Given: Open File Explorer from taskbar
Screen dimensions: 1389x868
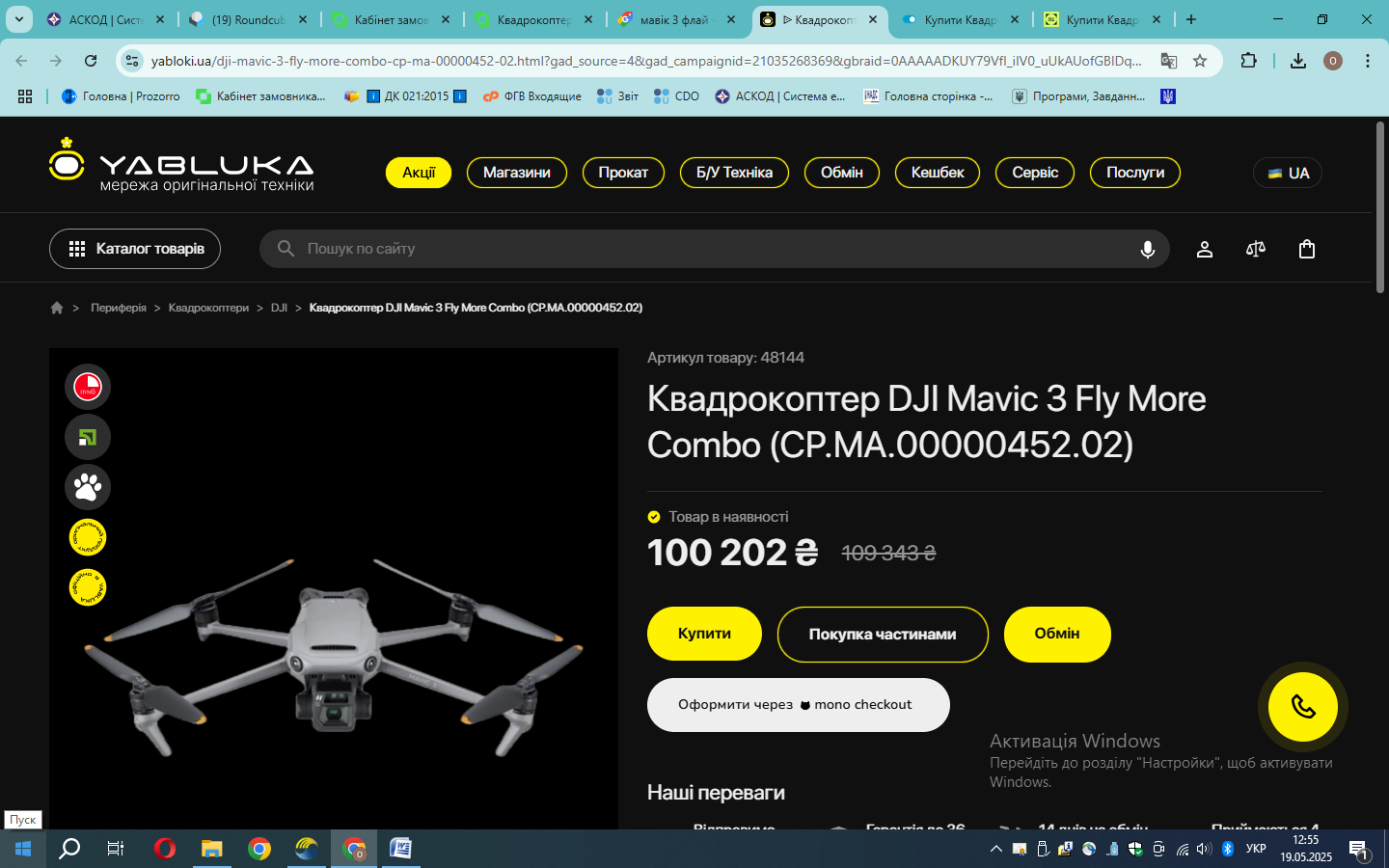Looking at the screenshot, I should (211, 849).
